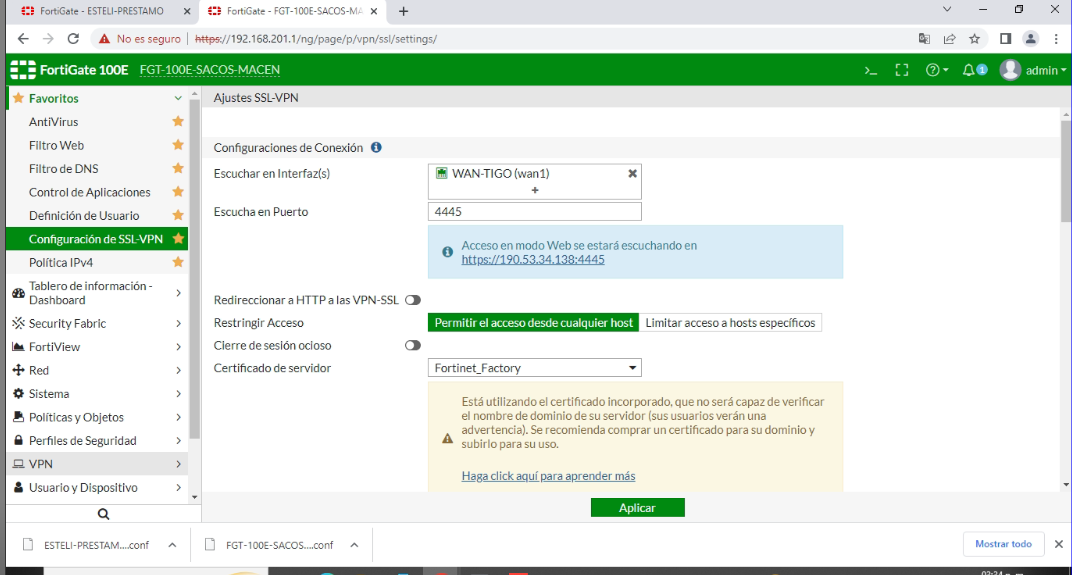This screenshot has height=575, width=1072.
Task: Switch to the FortiGate ESTELI-PRESTAMO browser tab
Action: click(x=100, y=11)
